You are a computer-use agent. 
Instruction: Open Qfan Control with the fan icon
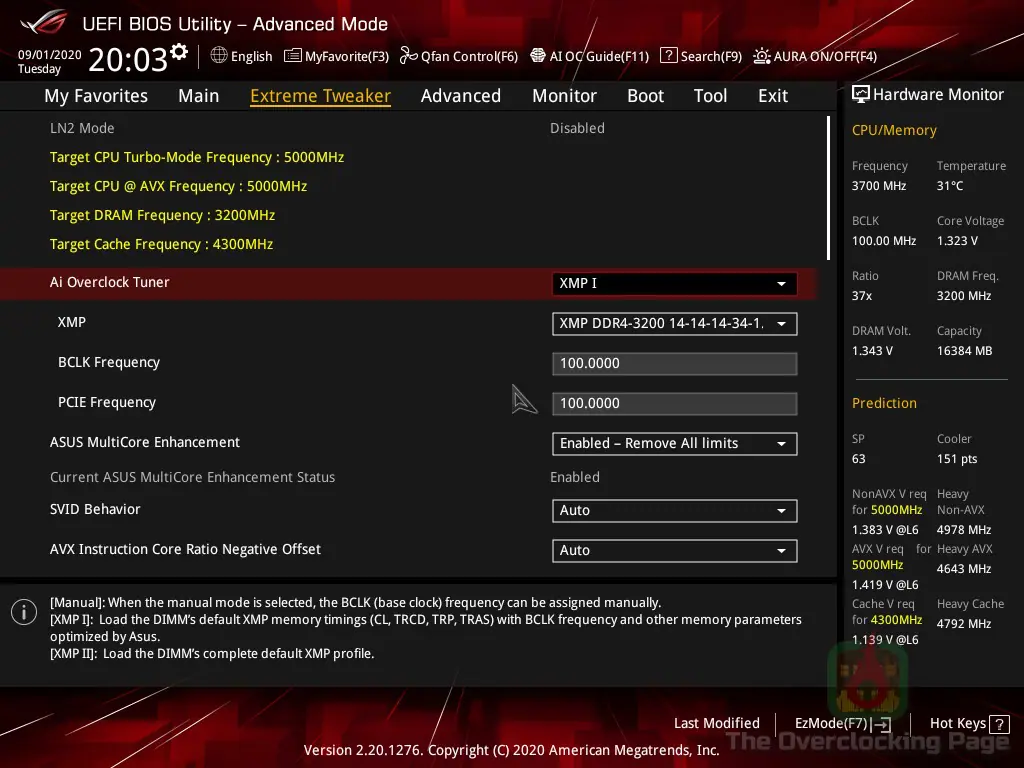(407, 57)
